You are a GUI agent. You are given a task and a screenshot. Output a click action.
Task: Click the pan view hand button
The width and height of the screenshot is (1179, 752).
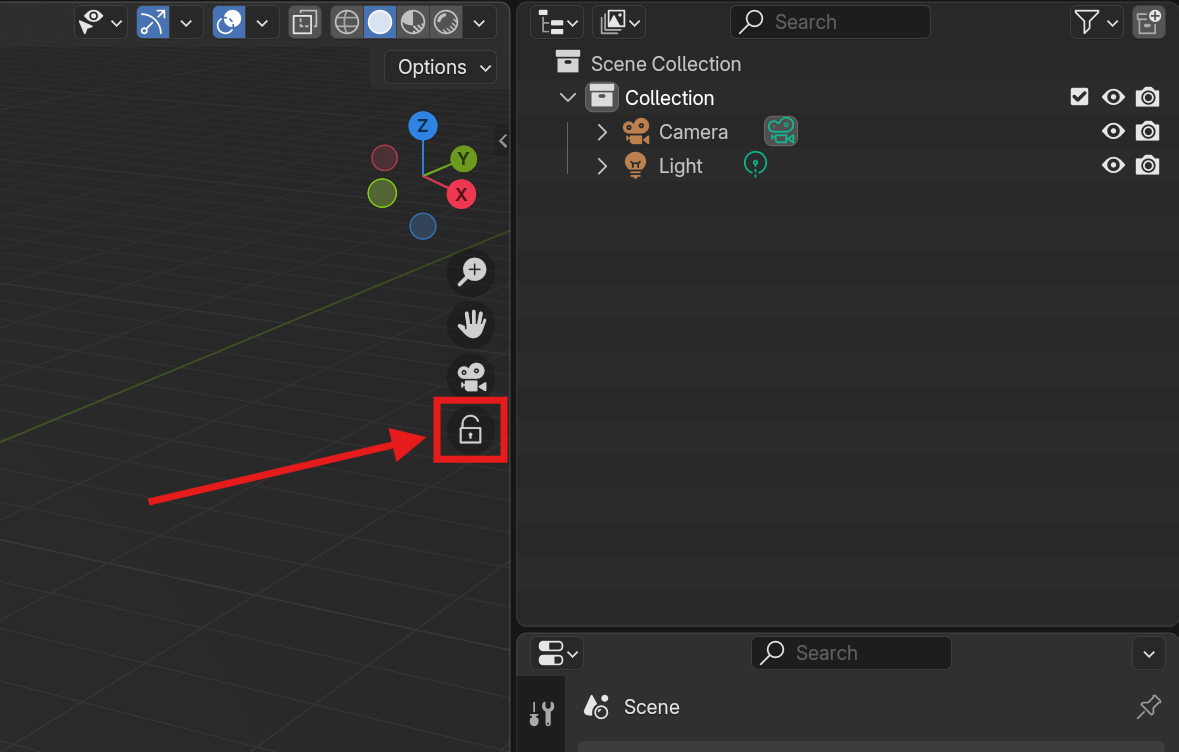coord(471,324)
